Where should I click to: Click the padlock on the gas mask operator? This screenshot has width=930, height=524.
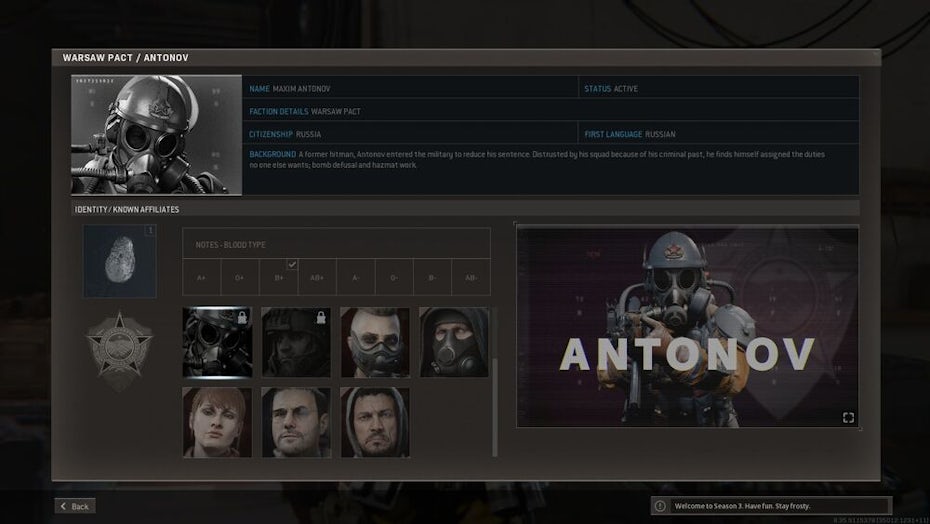[x=244, y=316]
